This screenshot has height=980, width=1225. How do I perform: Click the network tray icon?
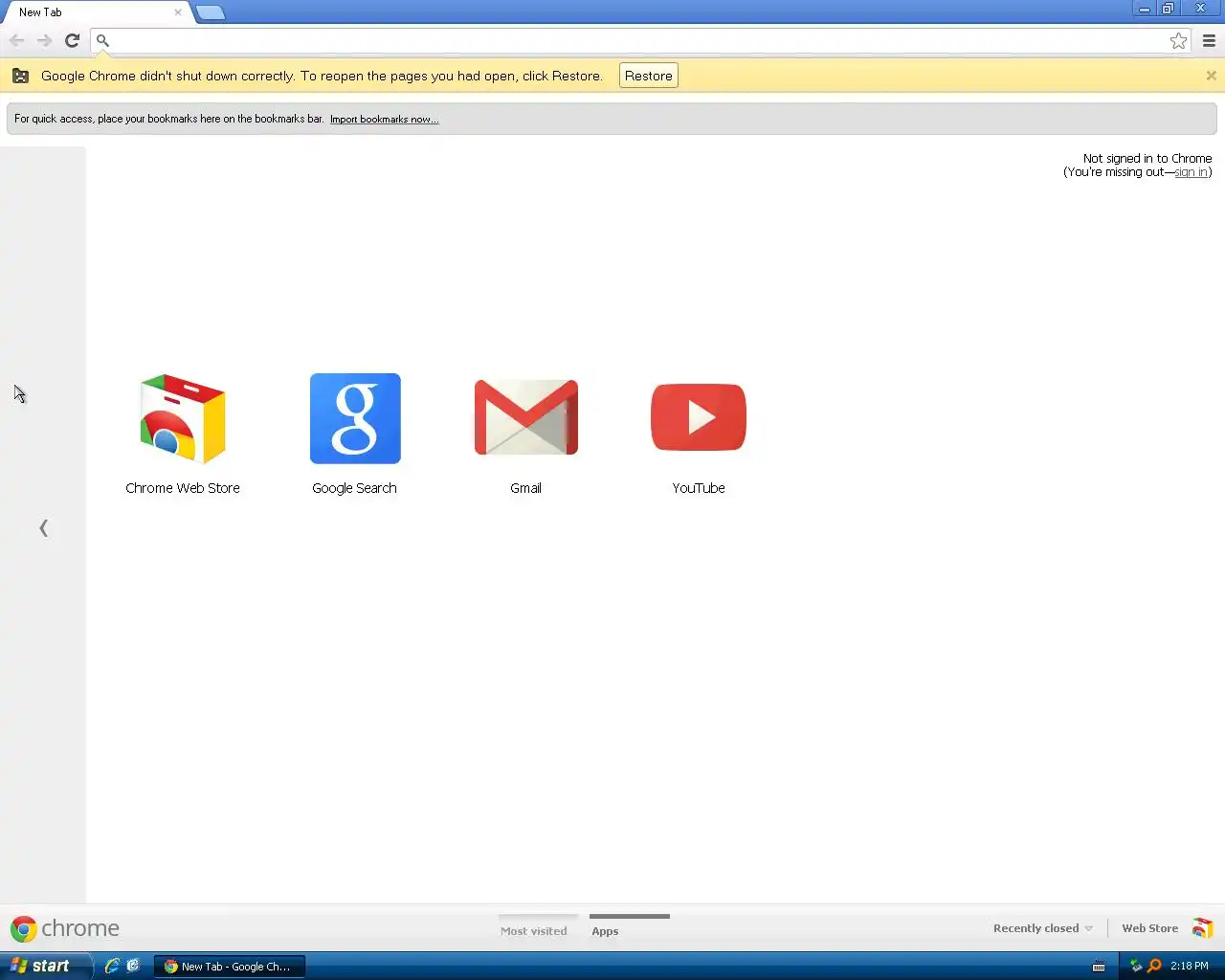(x=1136, y=966)
